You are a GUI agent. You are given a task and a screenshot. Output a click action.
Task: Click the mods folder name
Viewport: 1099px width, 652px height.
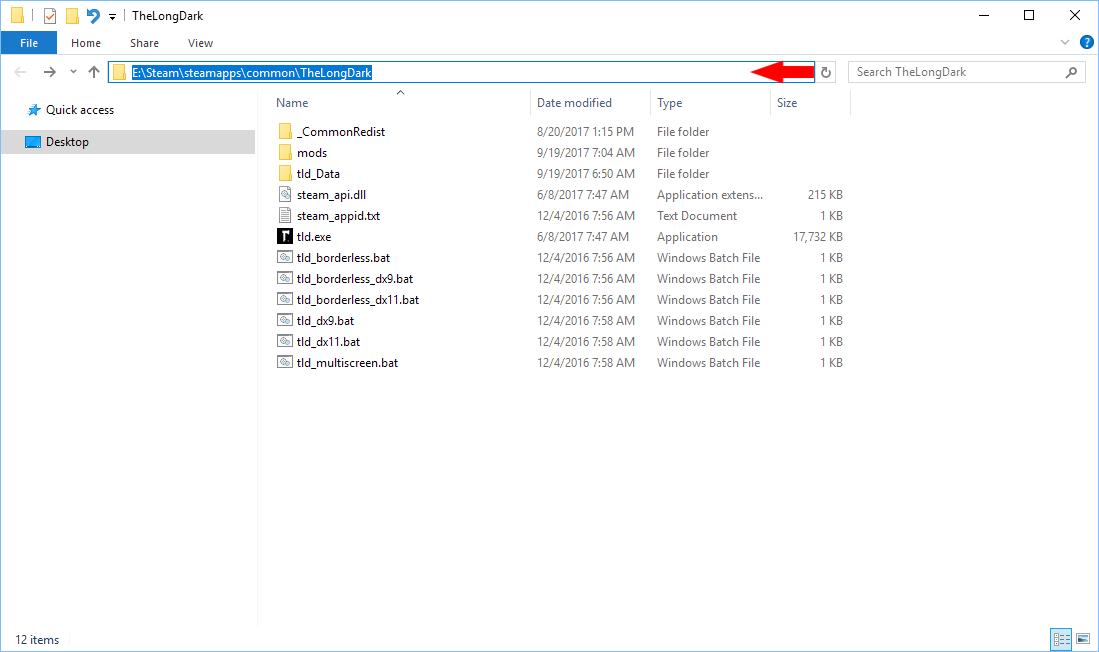(312, 153)
